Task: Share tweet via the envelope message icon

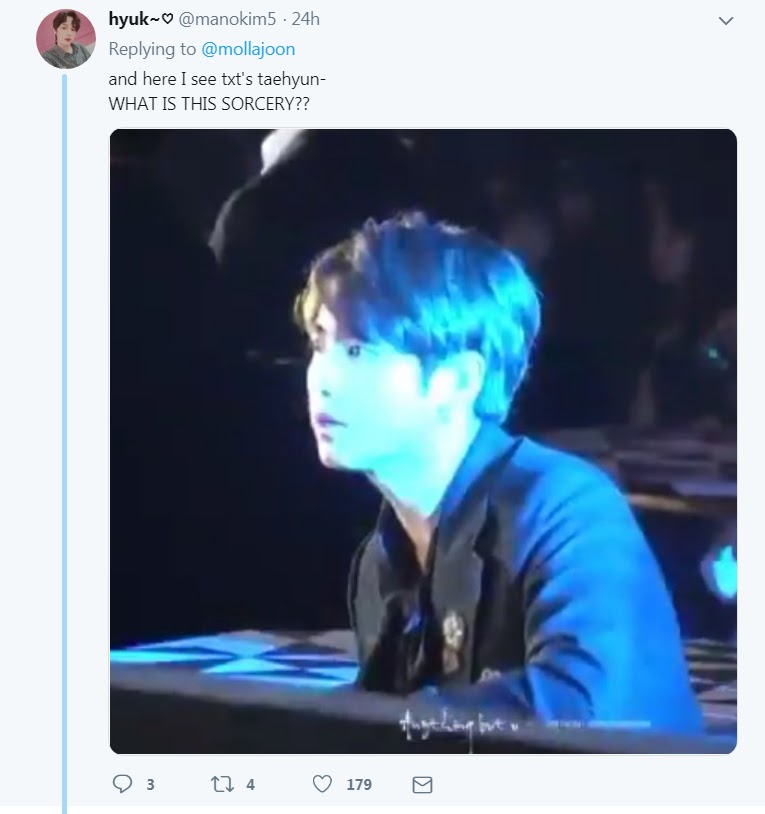Action: (x=422, y=784)
